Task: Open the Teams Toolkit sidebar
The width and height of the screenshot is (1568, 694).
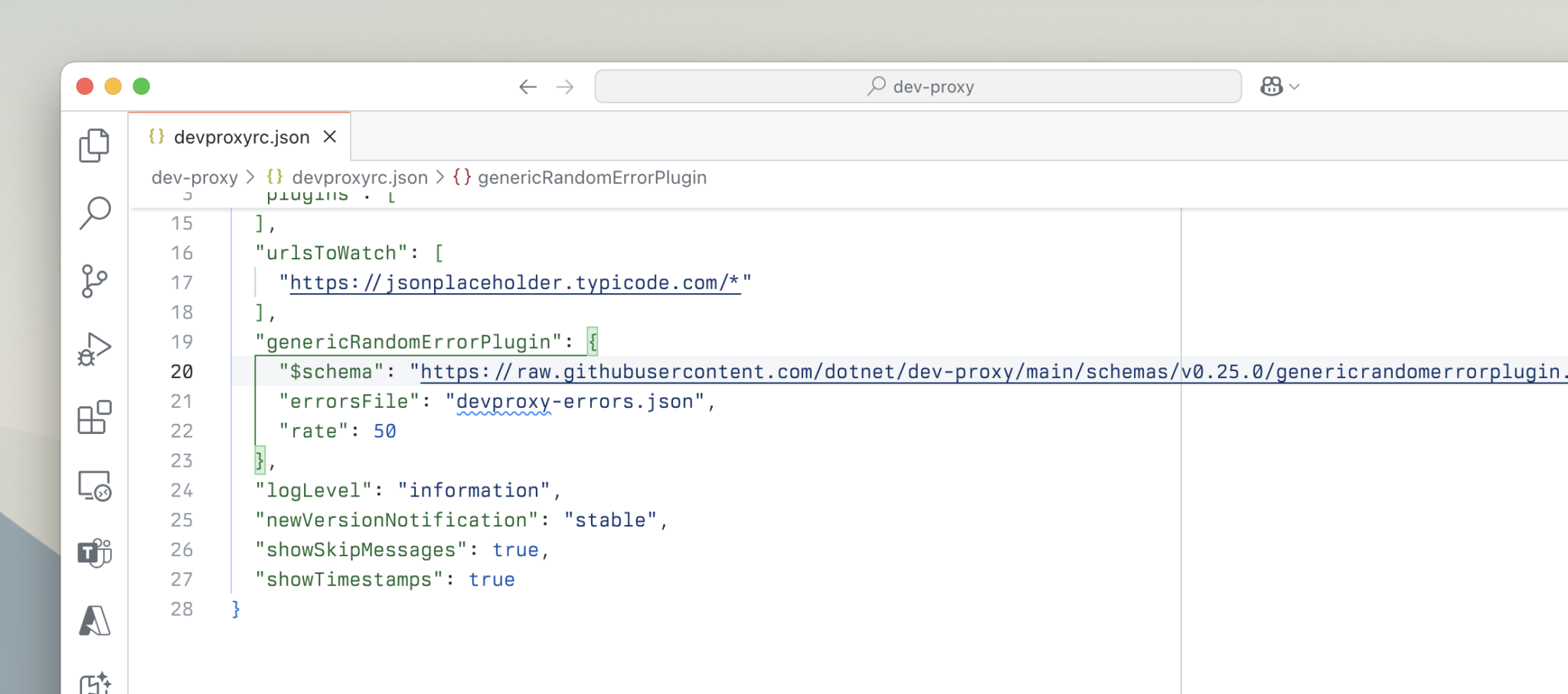Action: click(x=95, y=554)
